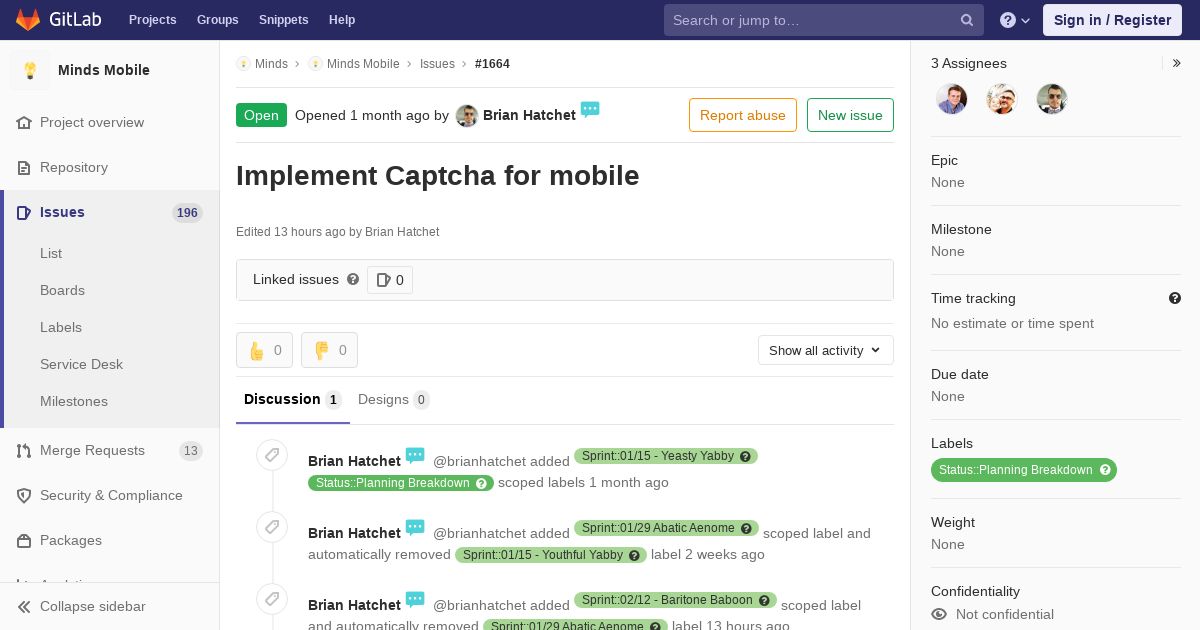Click the search magnifier icon
Screen dimensions: 1200x630
tap(967, 20)
